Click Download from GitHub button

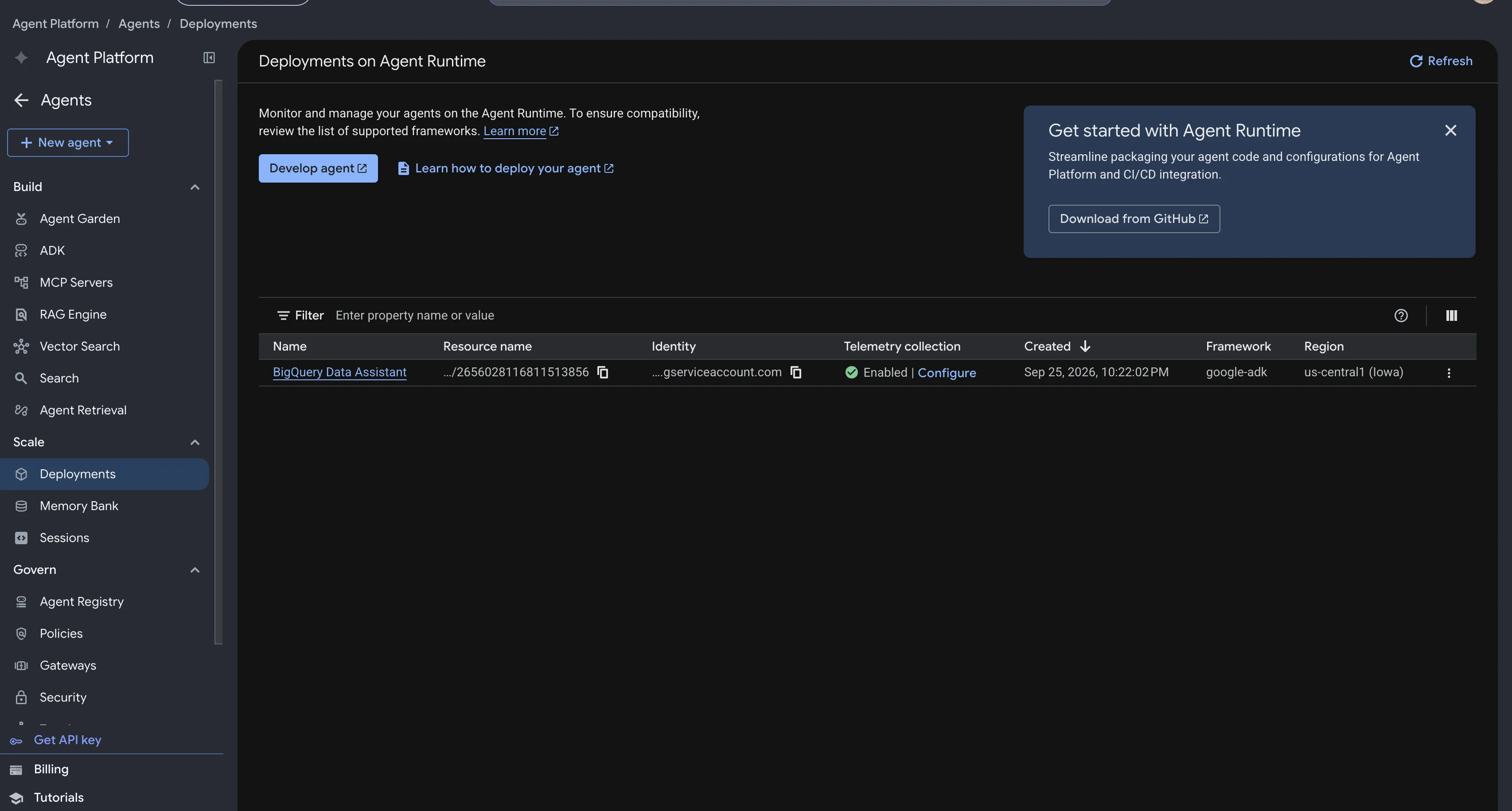pyautogui.click(x=1134, y=219)
